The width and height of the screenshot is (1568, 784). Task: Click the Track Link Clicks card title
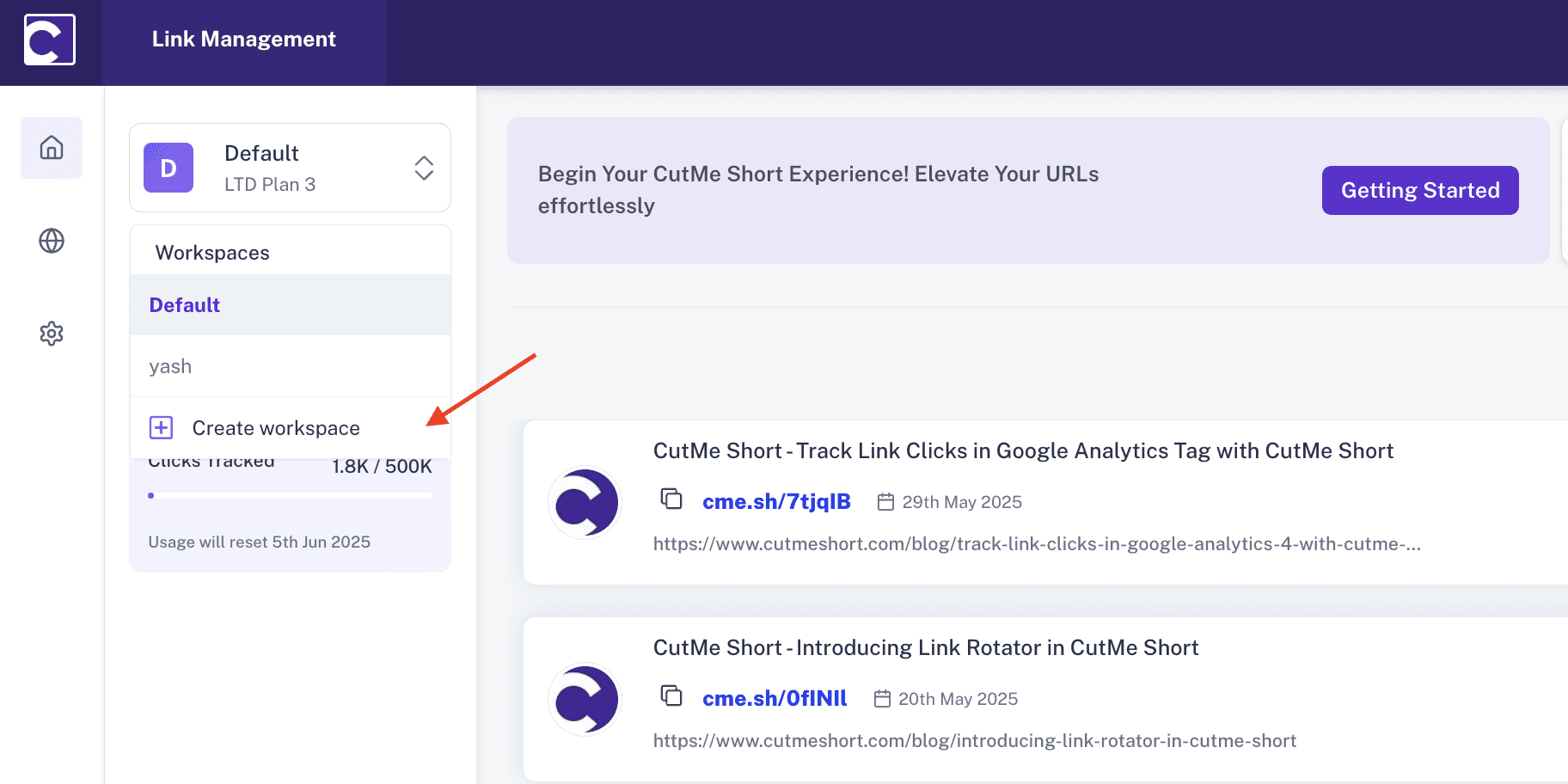coord(1023,450)
